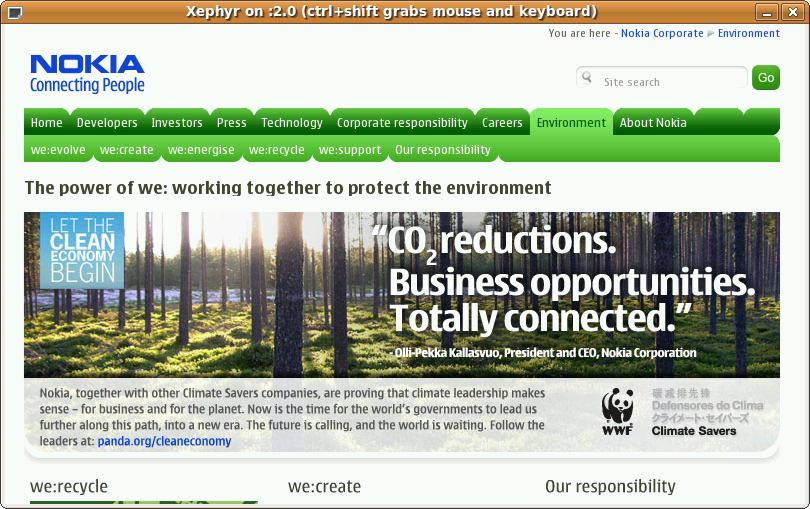Open the Xephyr window menu icon
810x509 pixels.
coord(12,12)
